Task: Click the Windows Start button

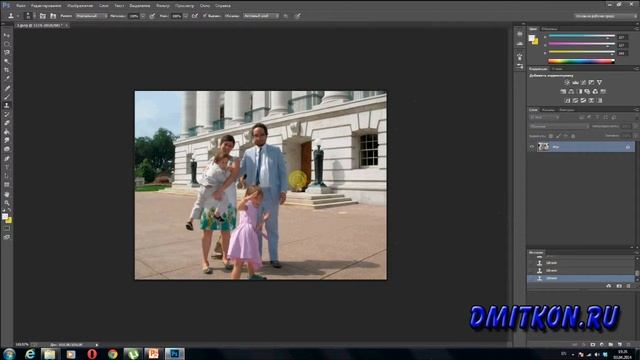Action: pos(9,354)
